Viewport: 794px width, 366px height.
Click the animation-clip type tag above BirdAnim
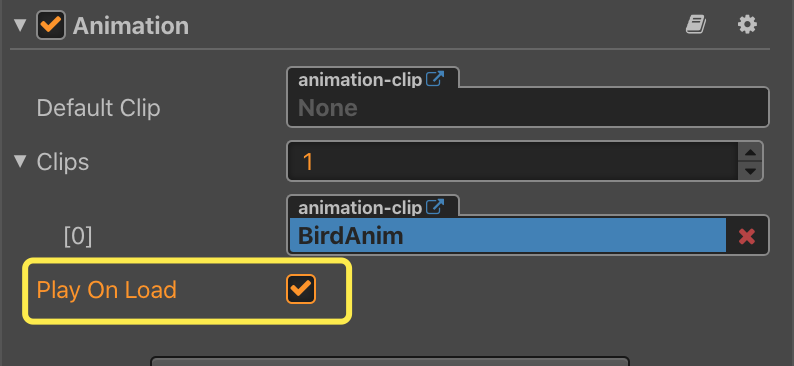click(360, 208)
